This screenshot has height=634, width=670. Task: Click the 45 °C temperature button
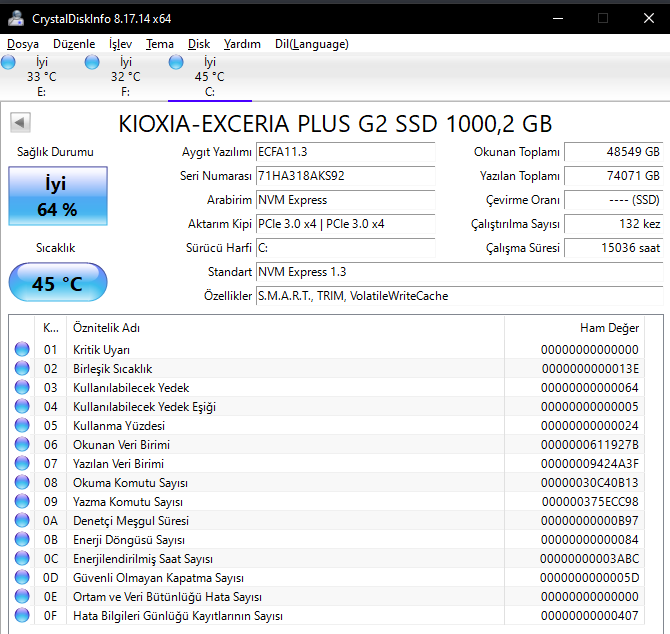click(57, 283)
